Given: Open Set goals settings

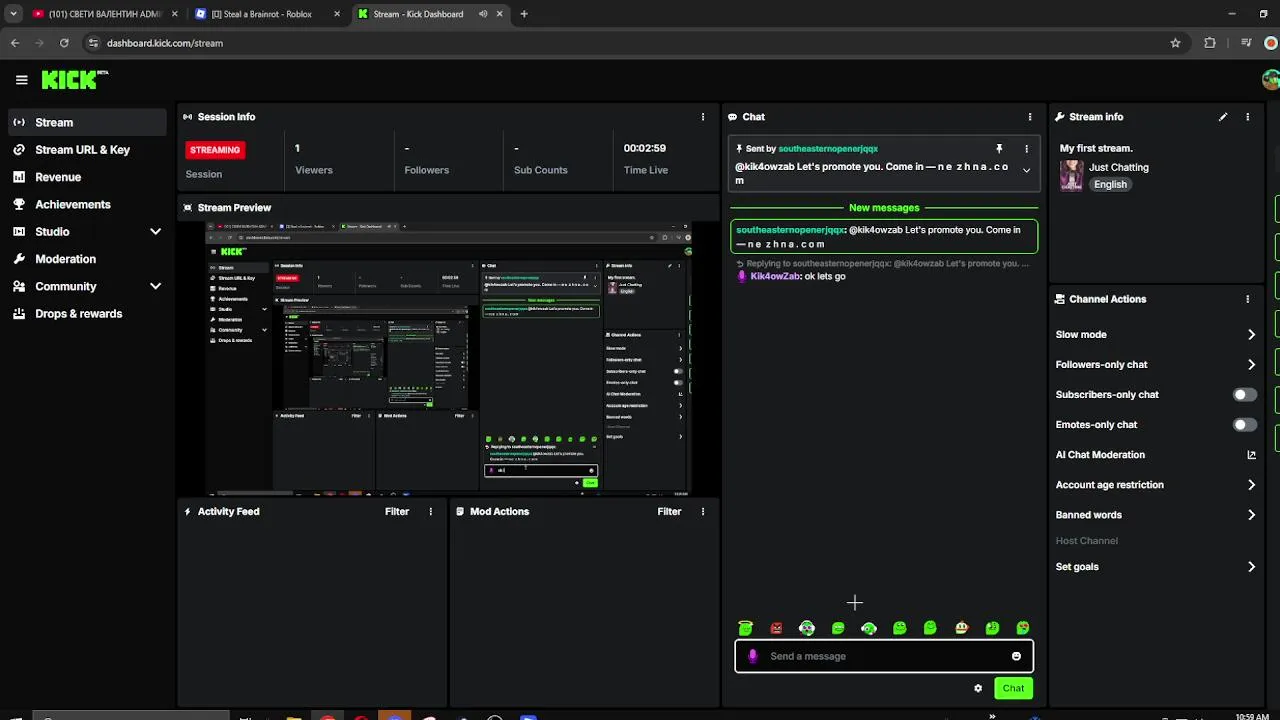Looking at the screenshot, I should click(x=1155, y=567).
